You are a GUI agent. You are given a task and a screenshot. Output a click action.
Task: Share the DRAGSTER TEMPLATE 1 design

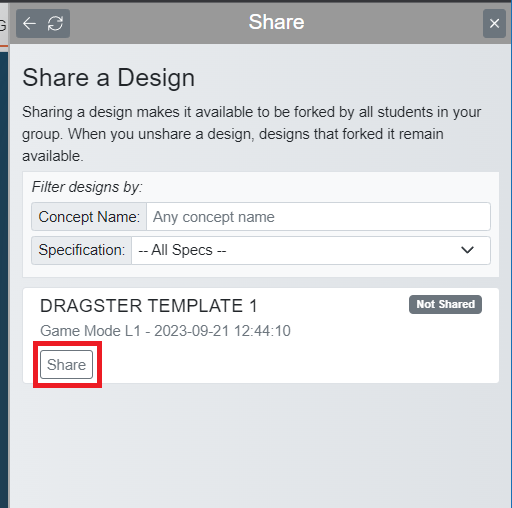[x=66, y=364]
